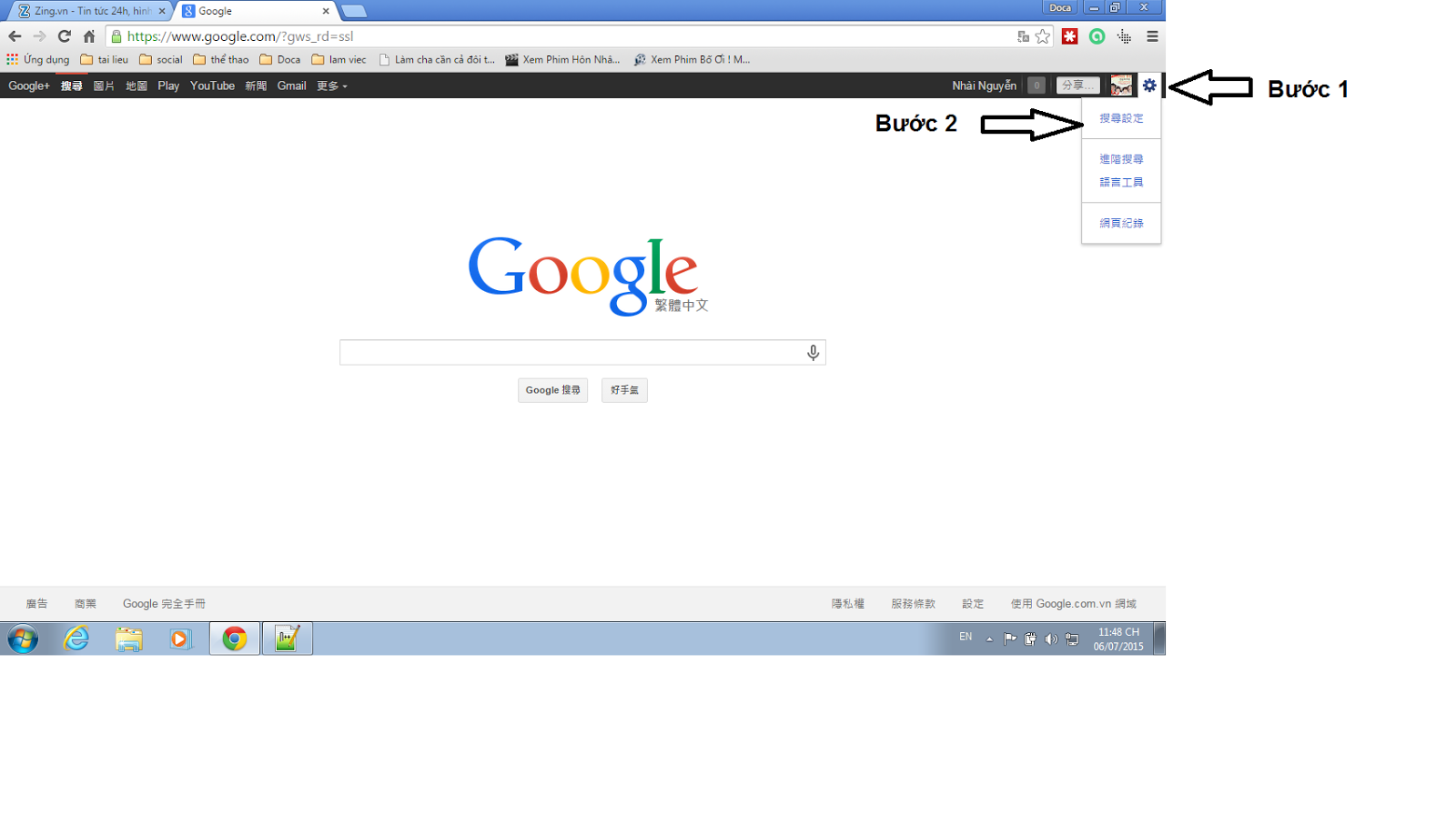Click 隱私權 privacy footer link
This screenshot has height=814, width=1456.
click(847, 604)
